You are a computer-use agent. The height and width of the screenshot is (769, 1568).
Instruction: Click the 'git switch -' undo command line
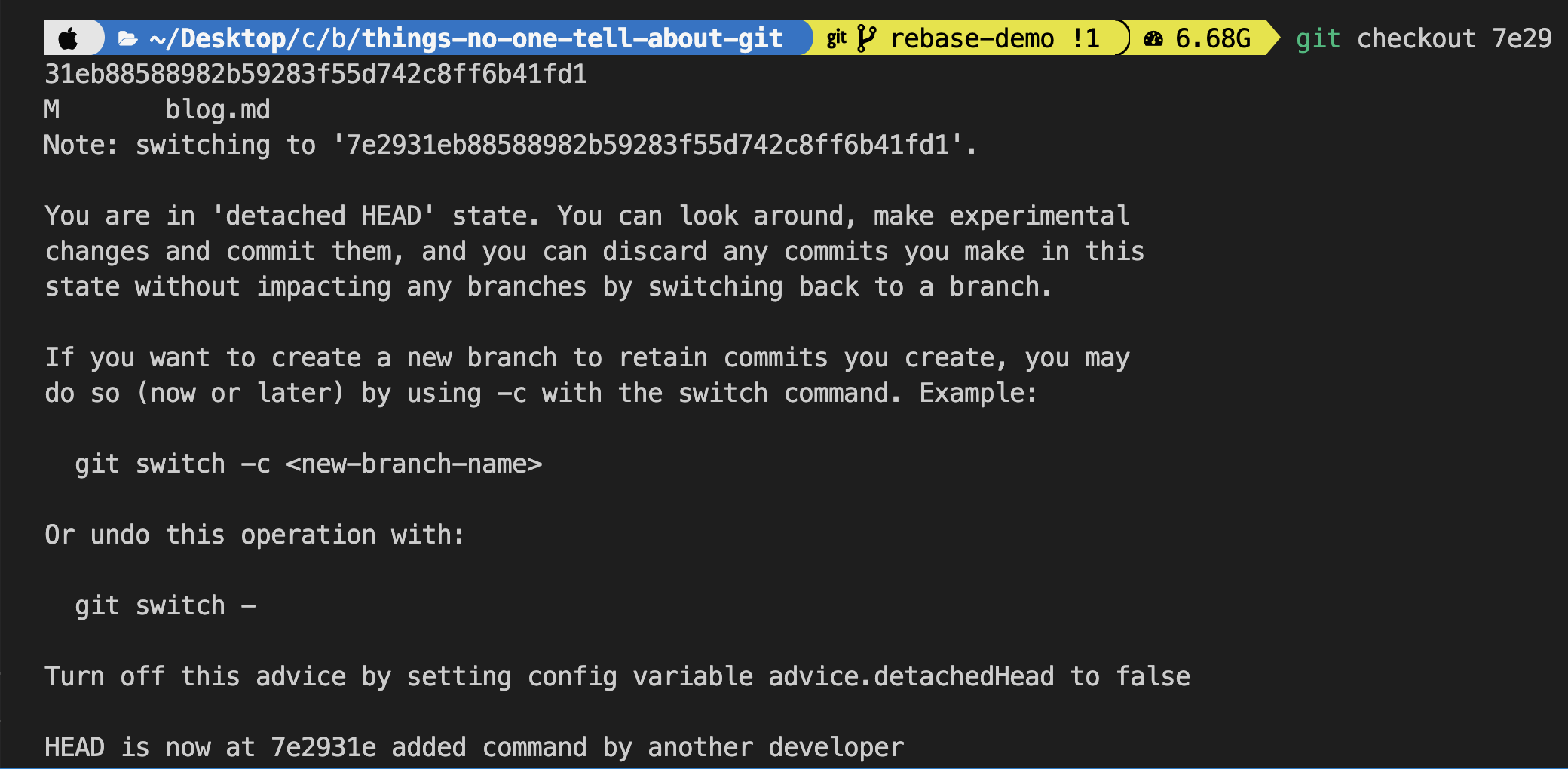[165, 605]
